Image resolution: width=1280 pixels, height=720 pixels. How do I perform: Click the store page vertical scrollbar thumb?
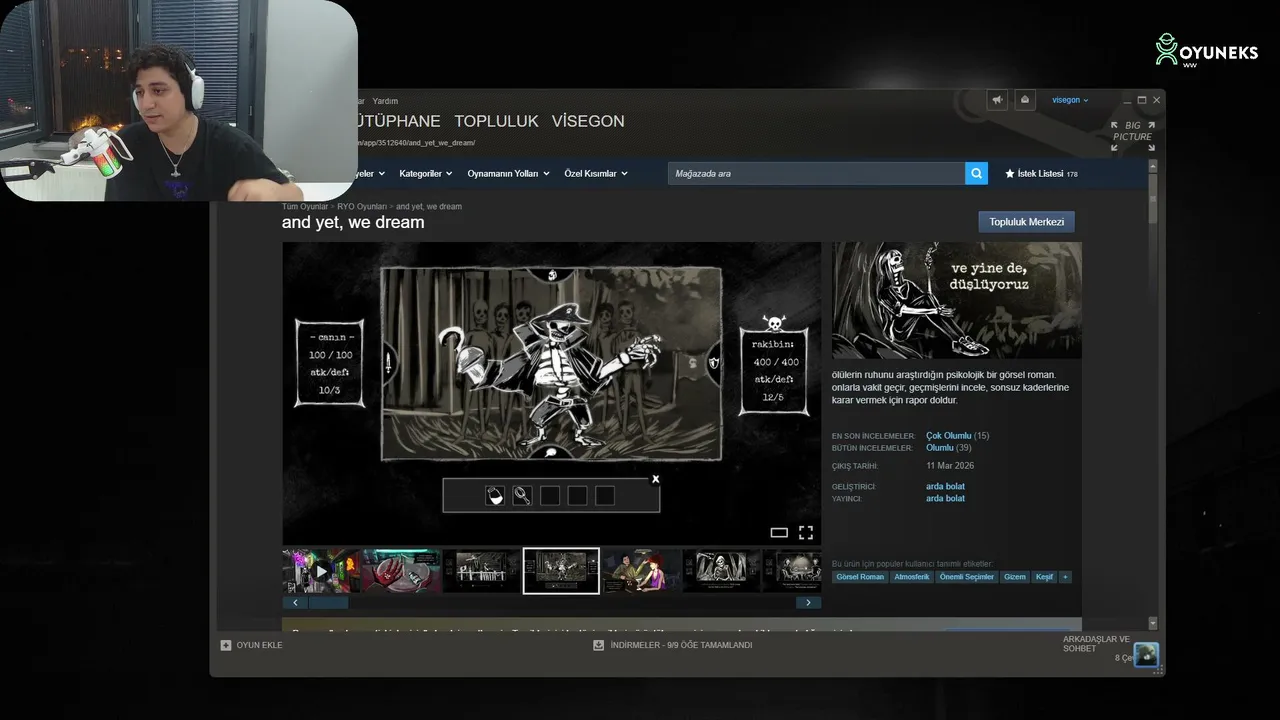(x=1153, y=197)
